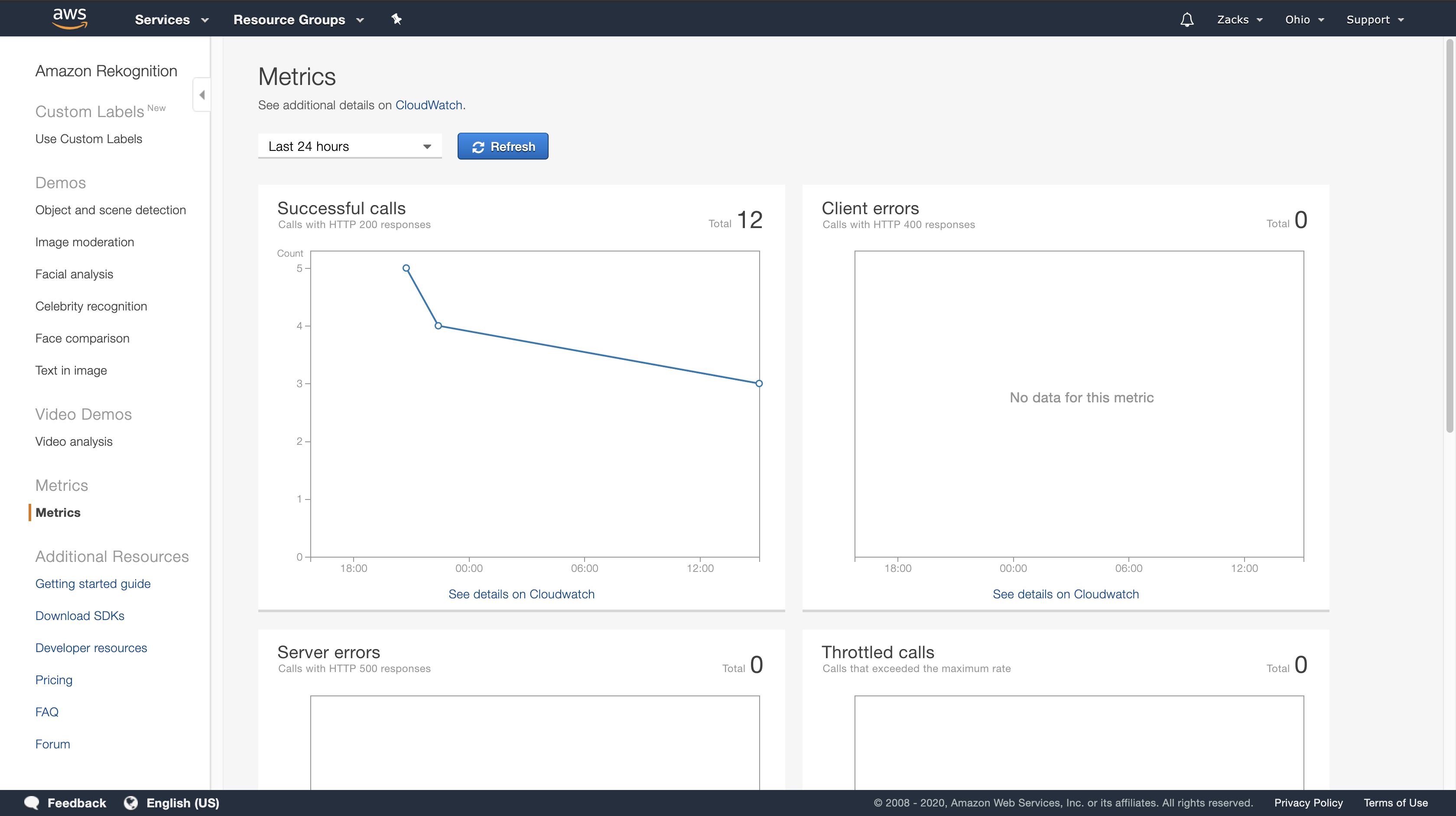Click the globe language icon
The image size is (1456, 816).
(x=130, y=803)
